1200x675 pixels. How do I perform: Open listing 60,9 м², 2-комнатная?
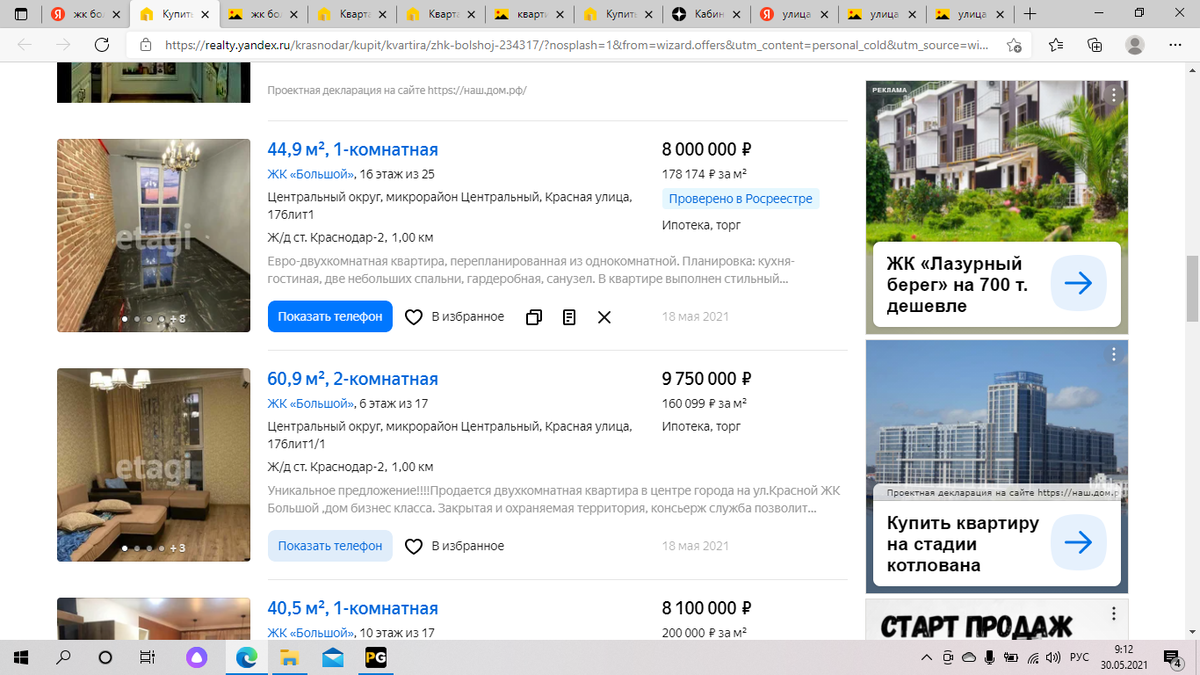[x=353, y=379]
